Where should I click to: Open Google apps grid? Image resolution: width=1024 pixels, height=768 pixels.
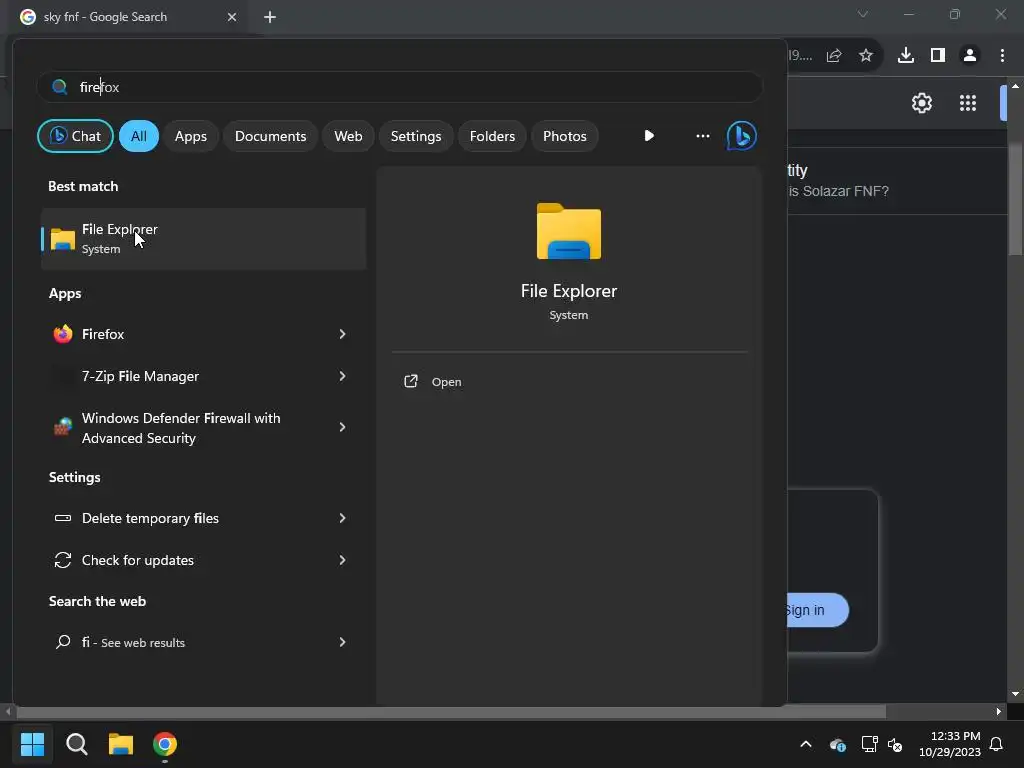(x=968, y=103)
